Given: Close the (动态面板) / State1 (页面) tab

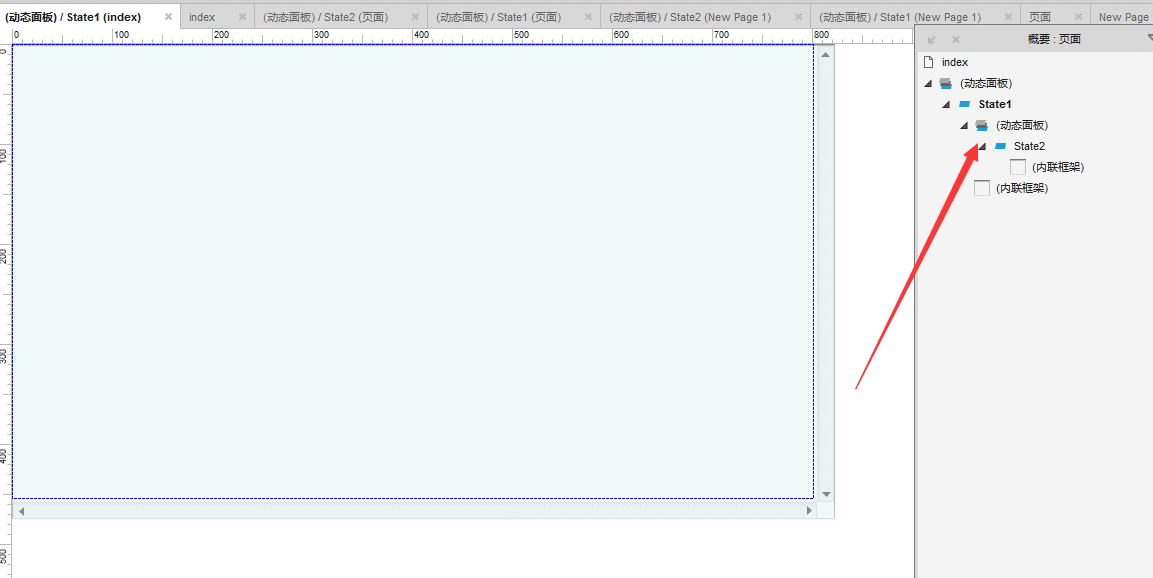Looking at the screenshot, I should tap(588, 16).
